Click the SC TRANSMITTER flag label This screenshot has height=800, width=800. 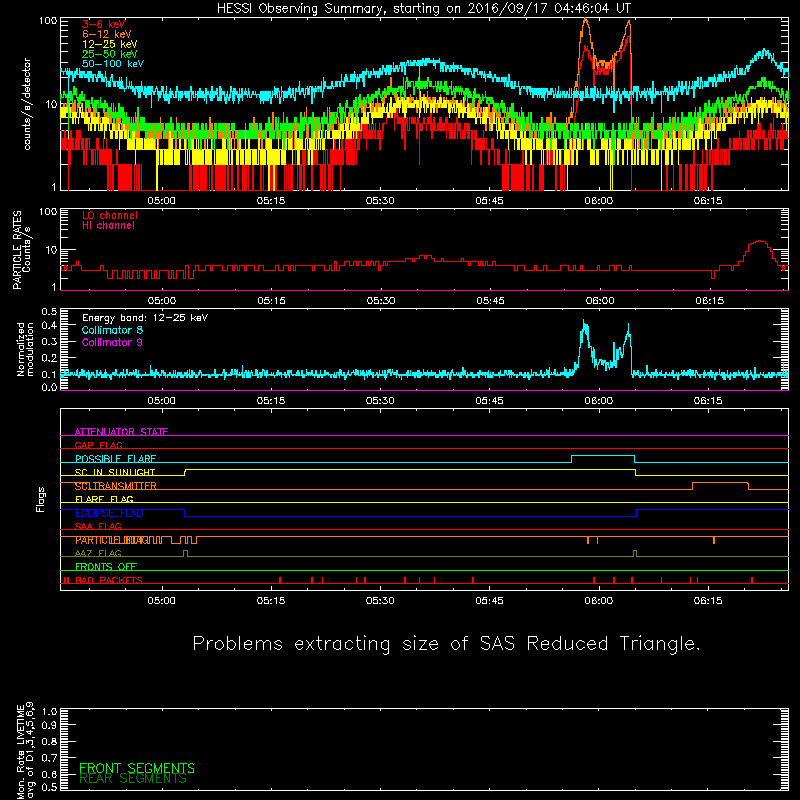click(116, 486)
